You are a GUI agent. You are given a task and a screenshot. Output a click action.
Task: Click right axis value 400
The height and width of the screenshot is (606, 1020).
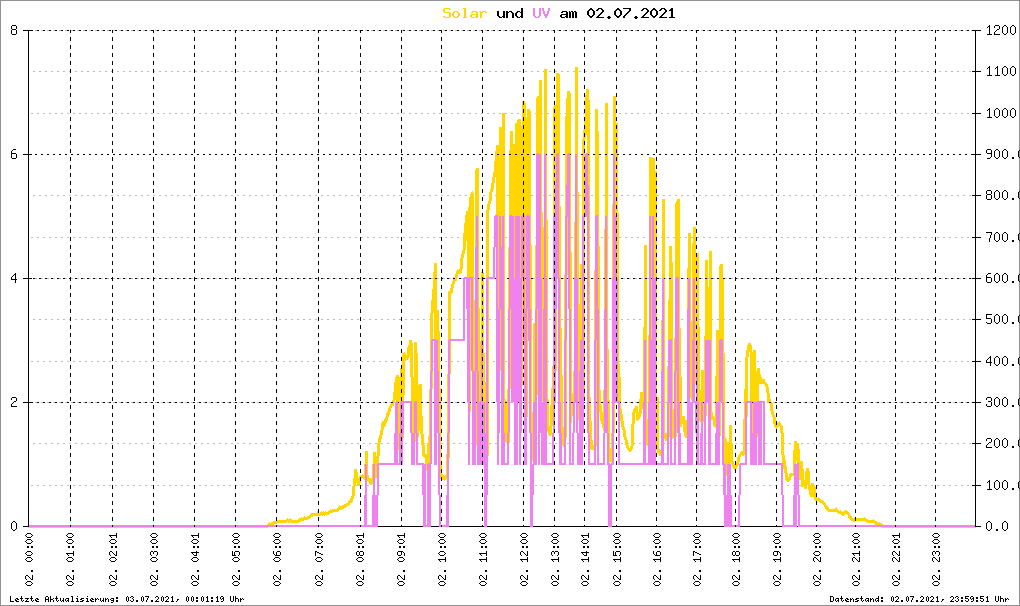click(1002, 361)
